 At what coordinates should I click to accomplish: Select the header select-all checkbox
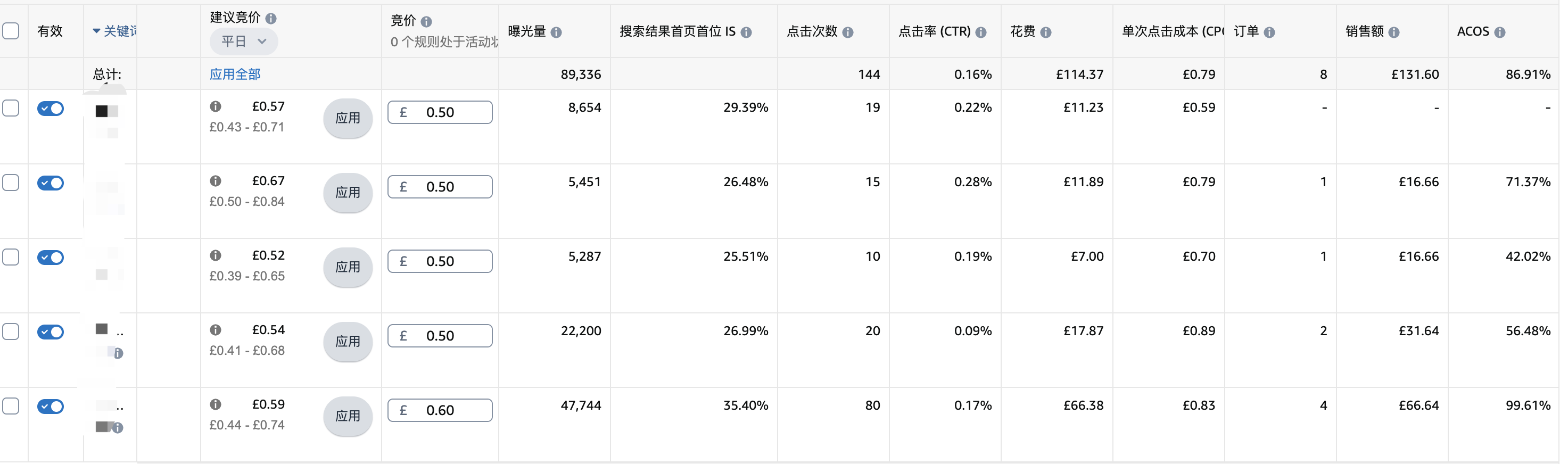pos(12,30)
